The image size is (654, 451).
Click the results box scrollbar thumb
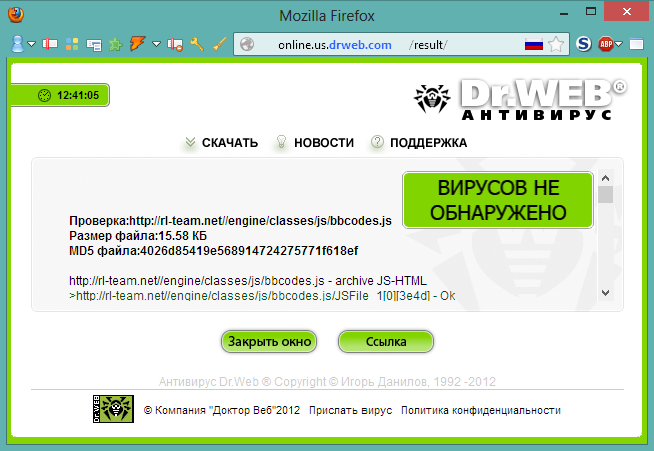pyautogui.click(x=606, y=194)
